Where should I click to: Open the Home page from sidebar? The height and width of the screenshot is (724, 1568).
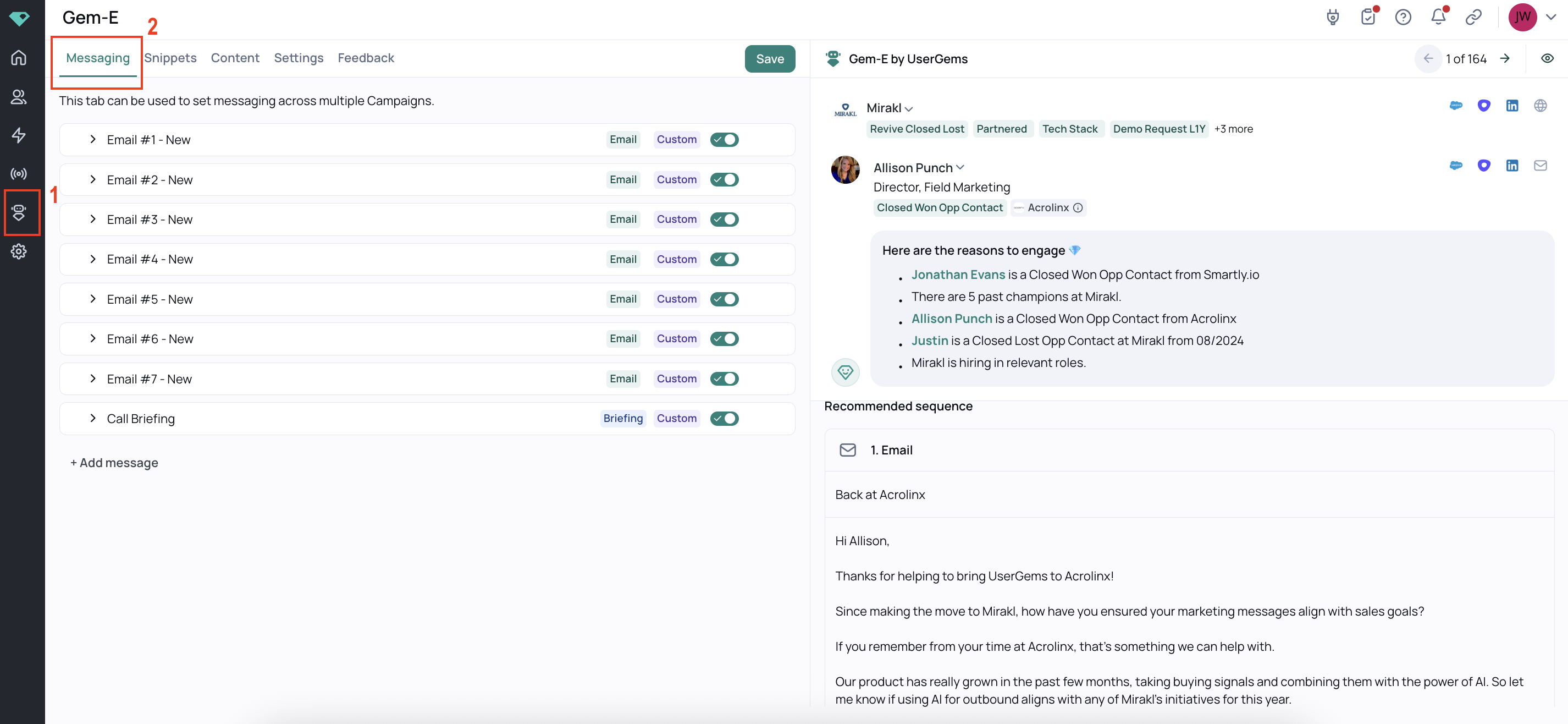click(19, 57)
